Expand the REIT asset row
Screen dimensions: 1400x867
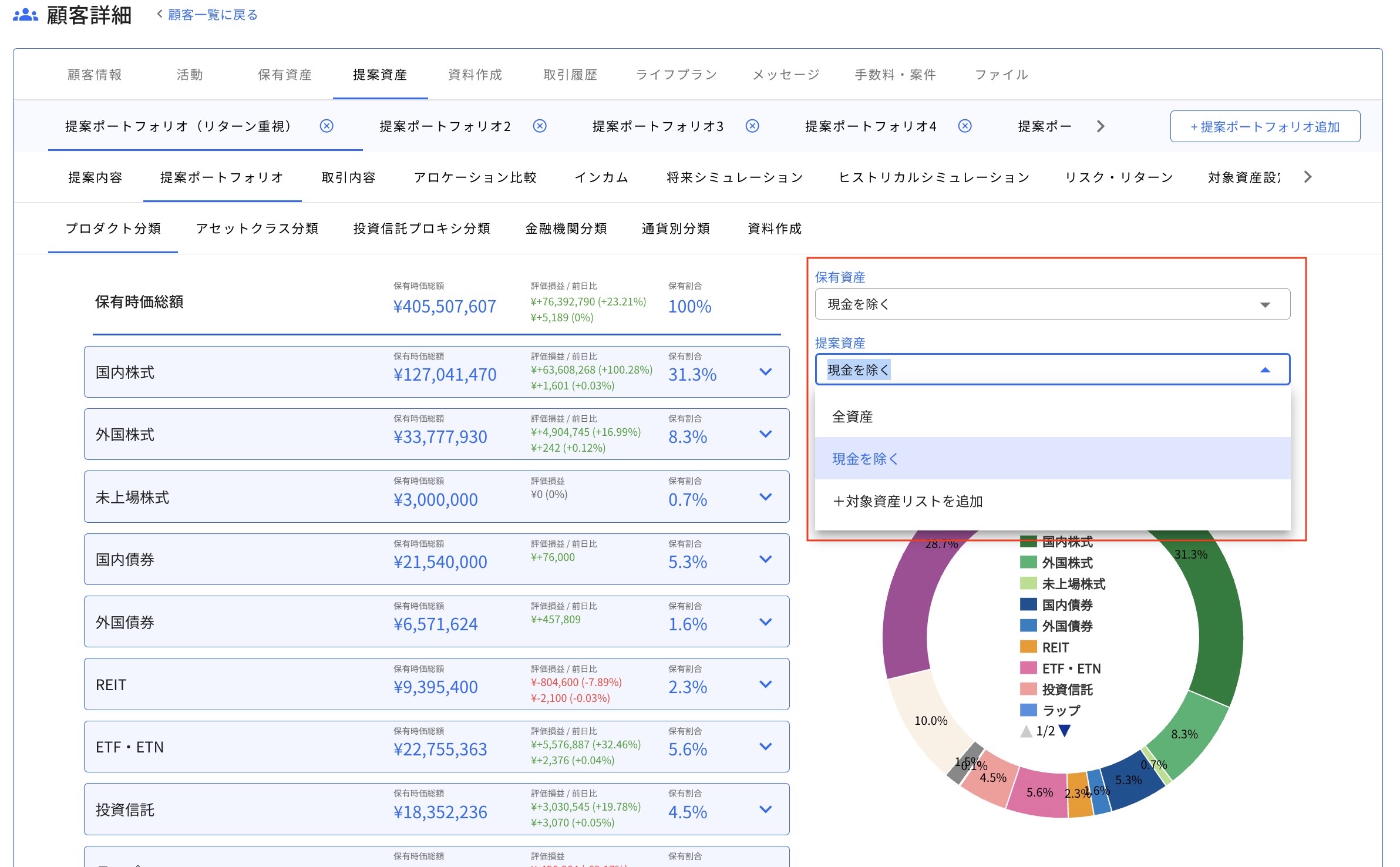[x=765, y=684]
